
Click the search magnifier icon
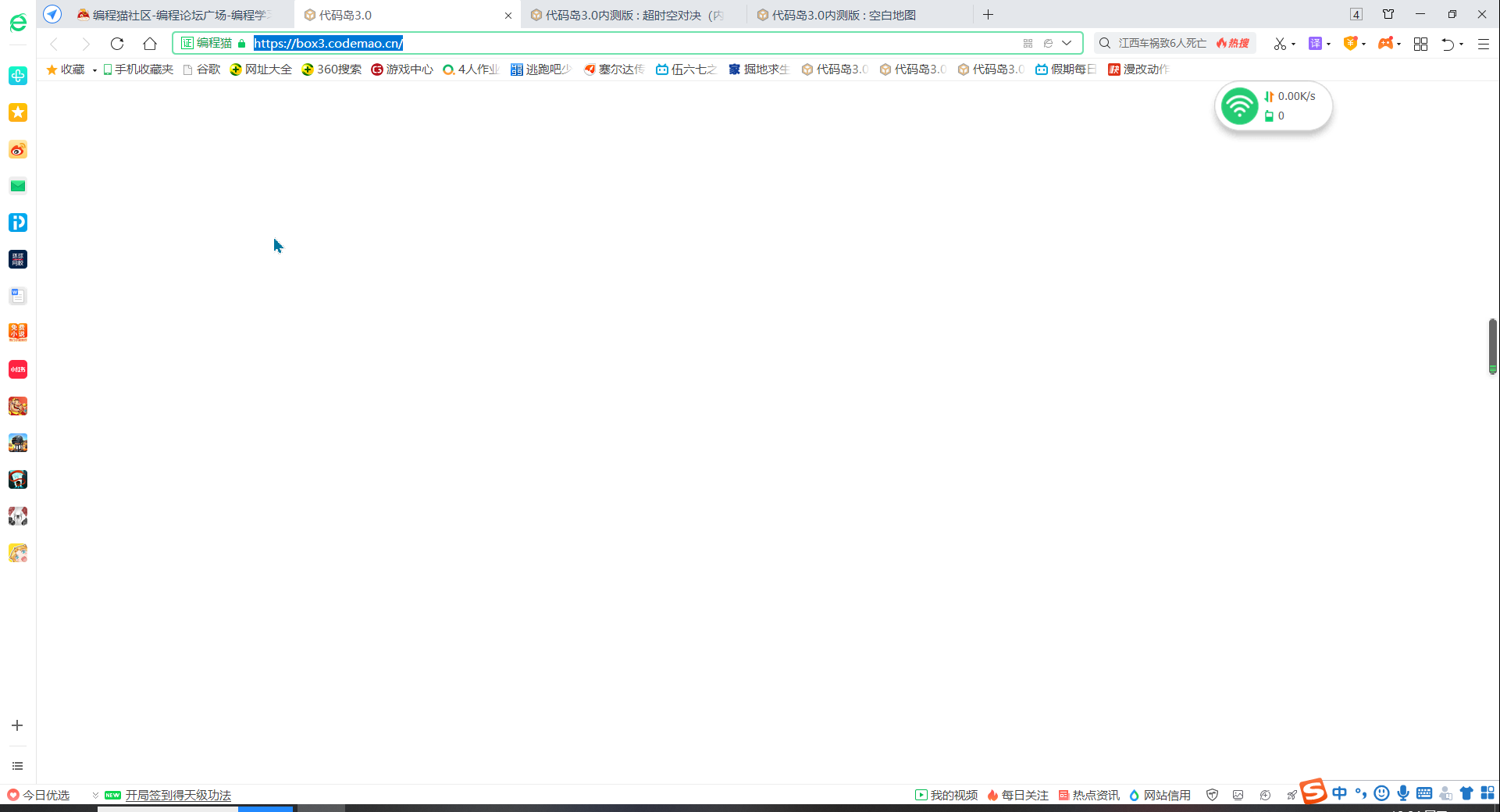click(x=1105, y=44)
